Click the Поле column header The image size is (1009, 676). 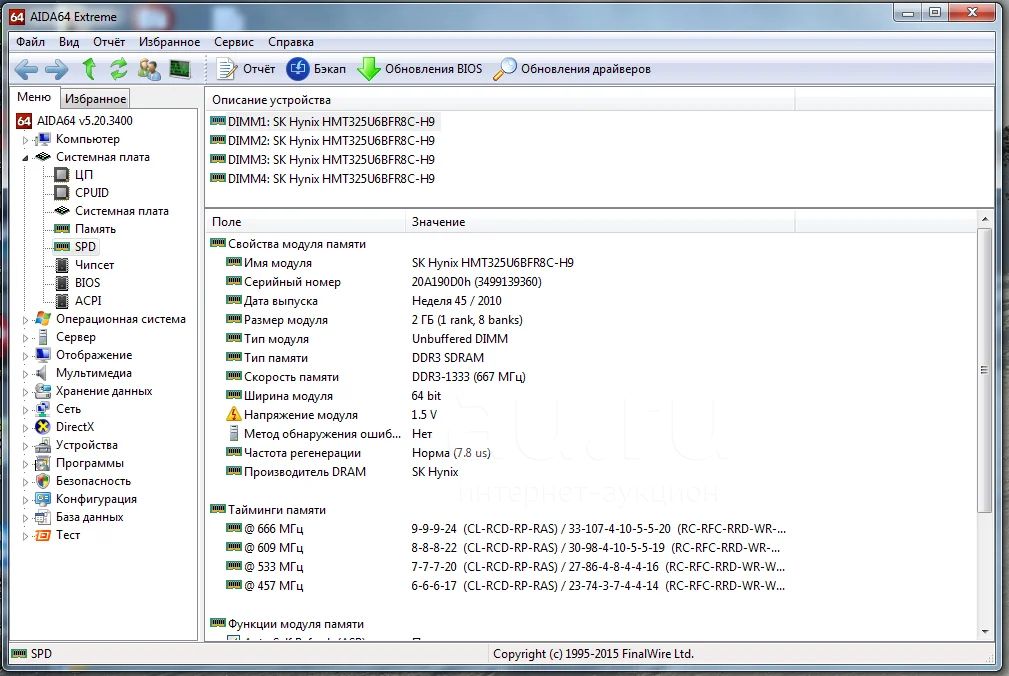[305, 222]
